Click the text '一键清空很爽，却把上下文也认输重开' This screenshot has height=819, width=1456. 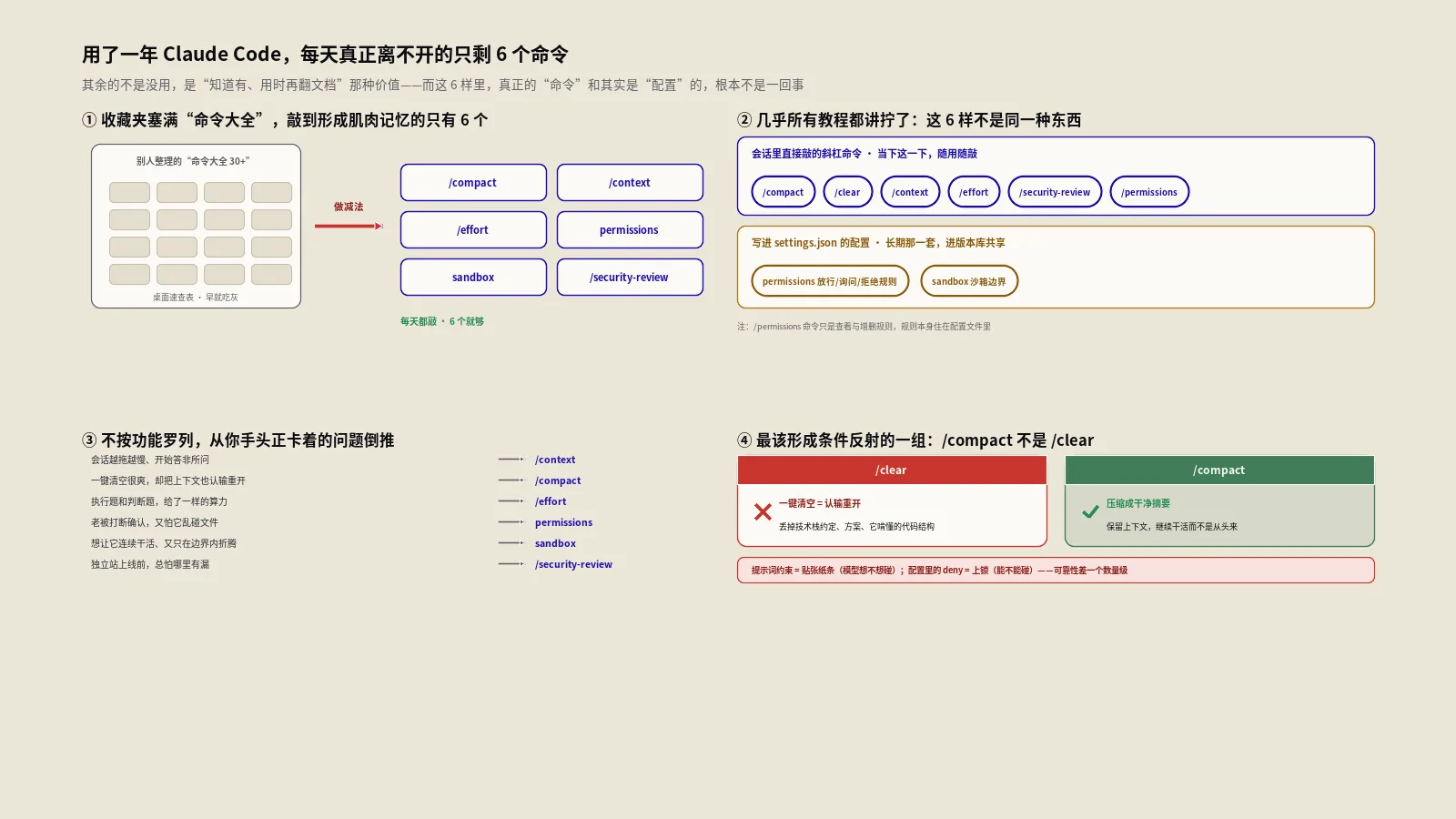coord(168,480)
